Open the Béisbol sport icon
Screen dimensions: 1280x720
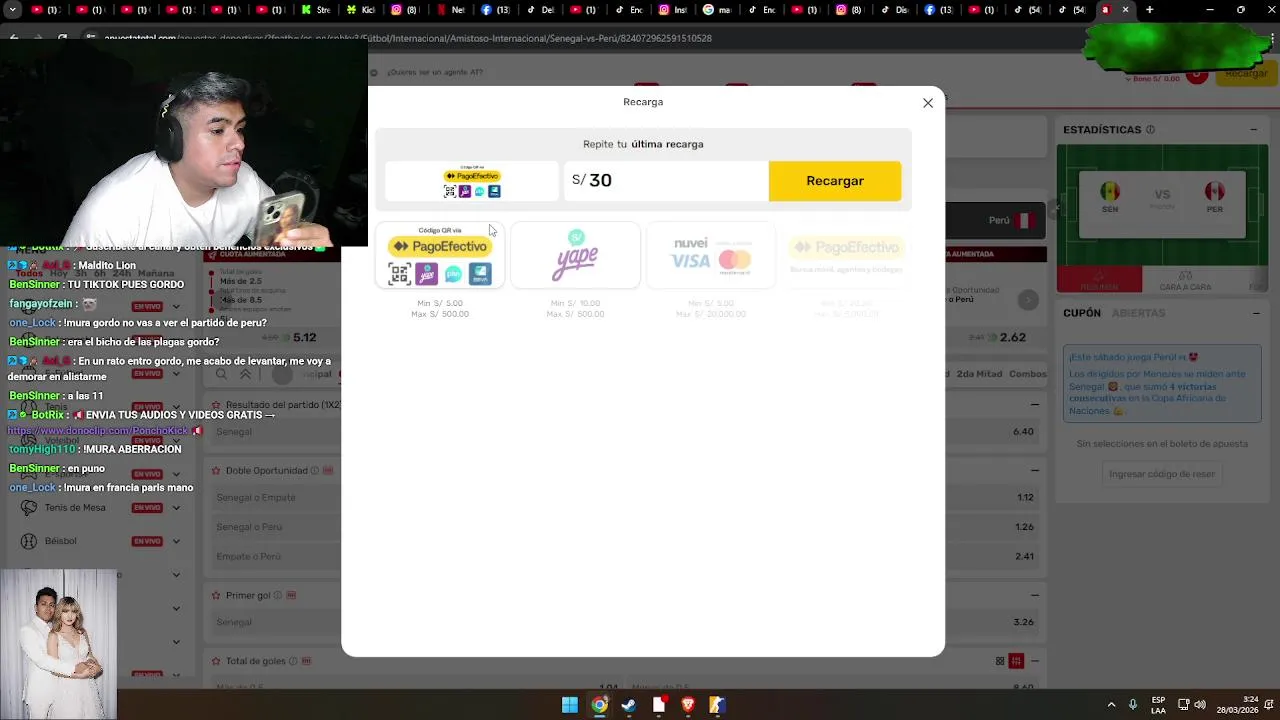tap(28, 541)
